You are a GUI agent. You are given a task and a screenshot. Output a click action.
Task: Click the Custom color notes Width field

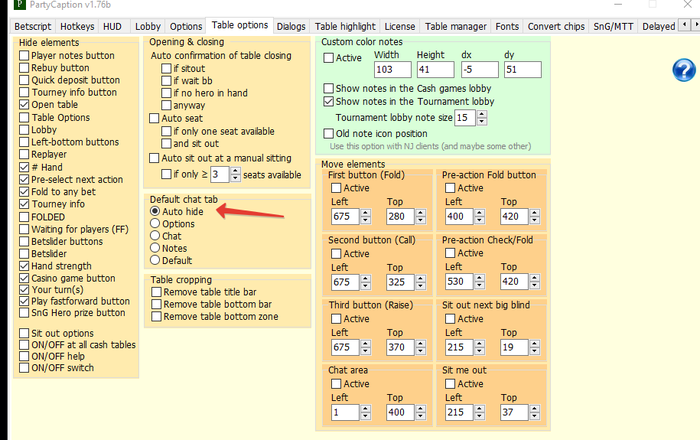392,70
